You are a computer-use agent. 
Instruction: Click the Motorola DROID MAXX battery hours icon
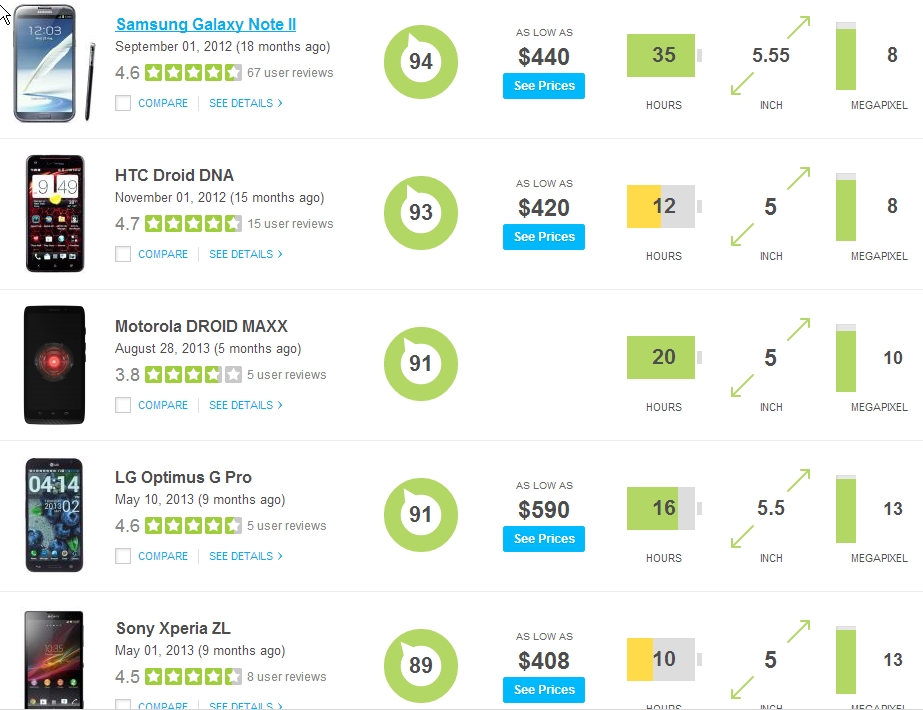663,357
